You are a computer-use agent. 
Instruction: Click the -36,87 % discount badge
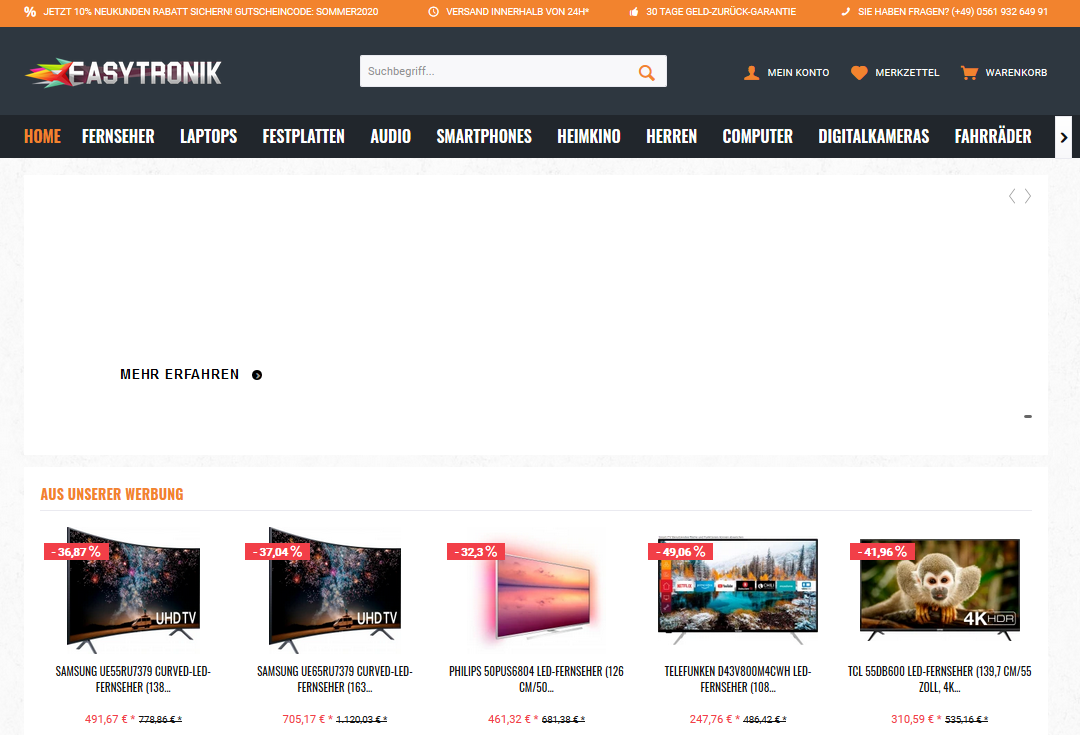pyautogui.click(x=76, y=552)
